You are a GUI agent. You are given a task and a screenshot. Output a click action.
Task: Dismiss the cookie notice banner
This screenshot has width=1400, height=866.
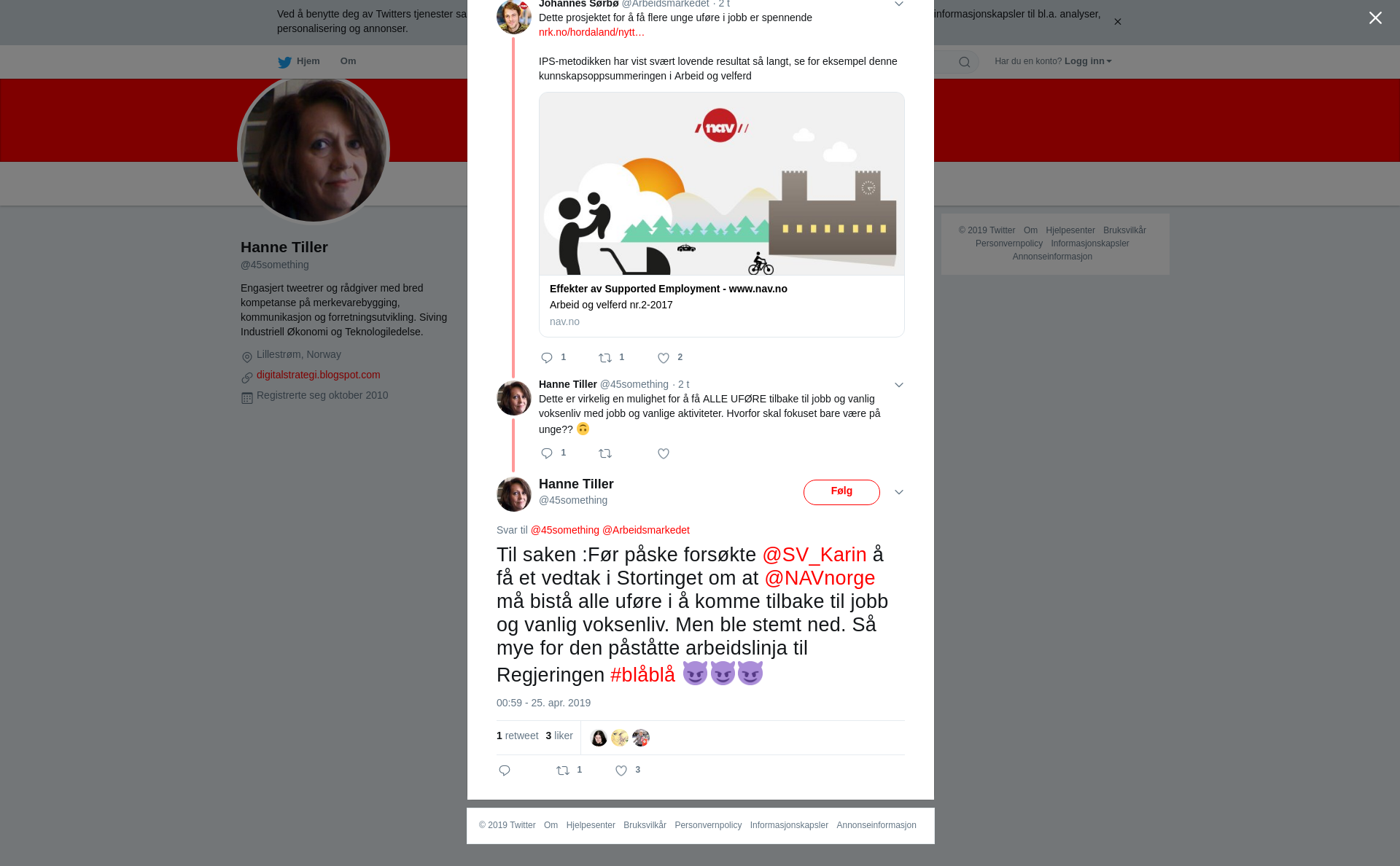coord(1117,22)
